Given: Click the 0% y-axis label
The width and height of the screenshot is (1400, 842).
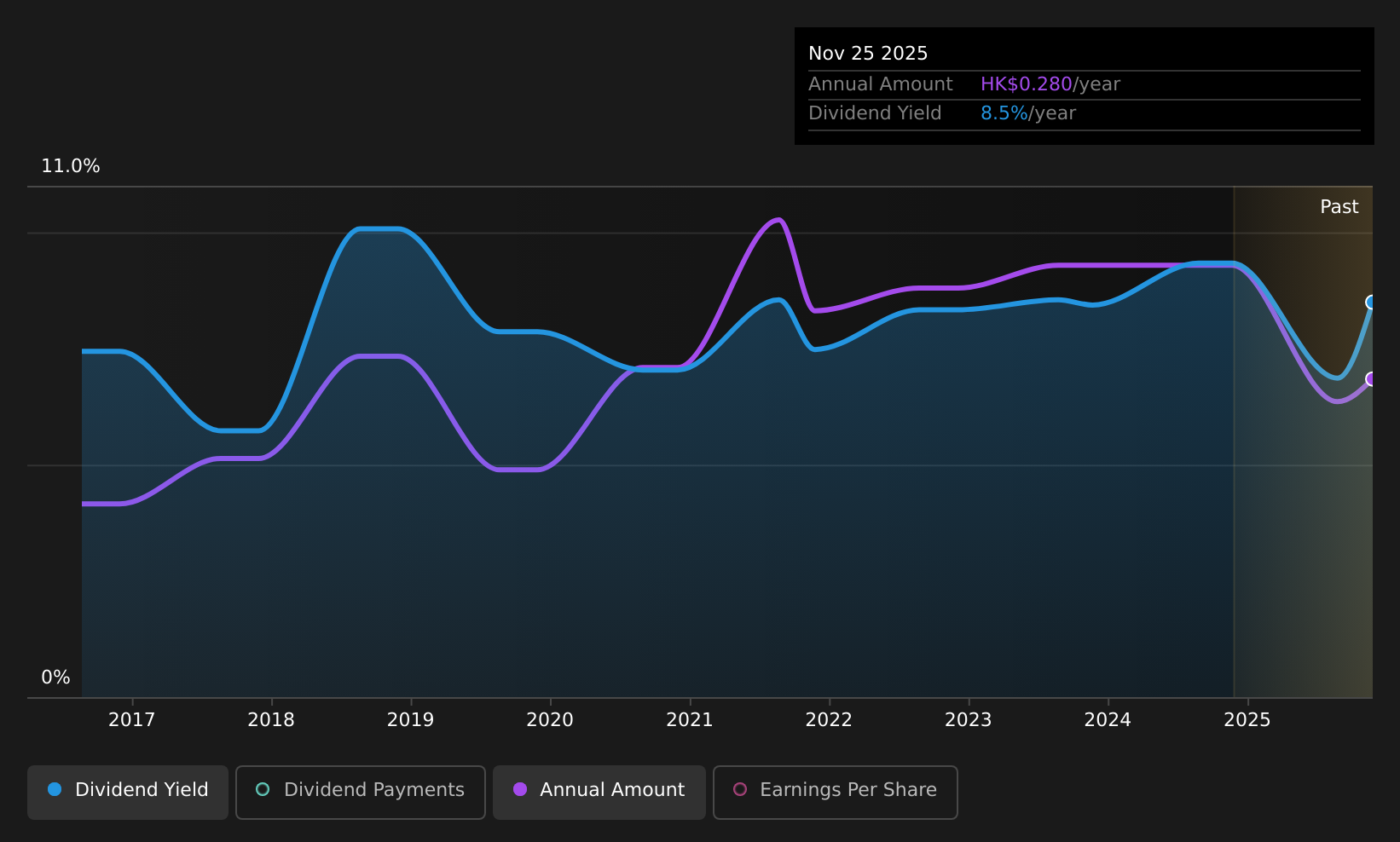Looking at the screenshot, I should (x=56, y=678).
